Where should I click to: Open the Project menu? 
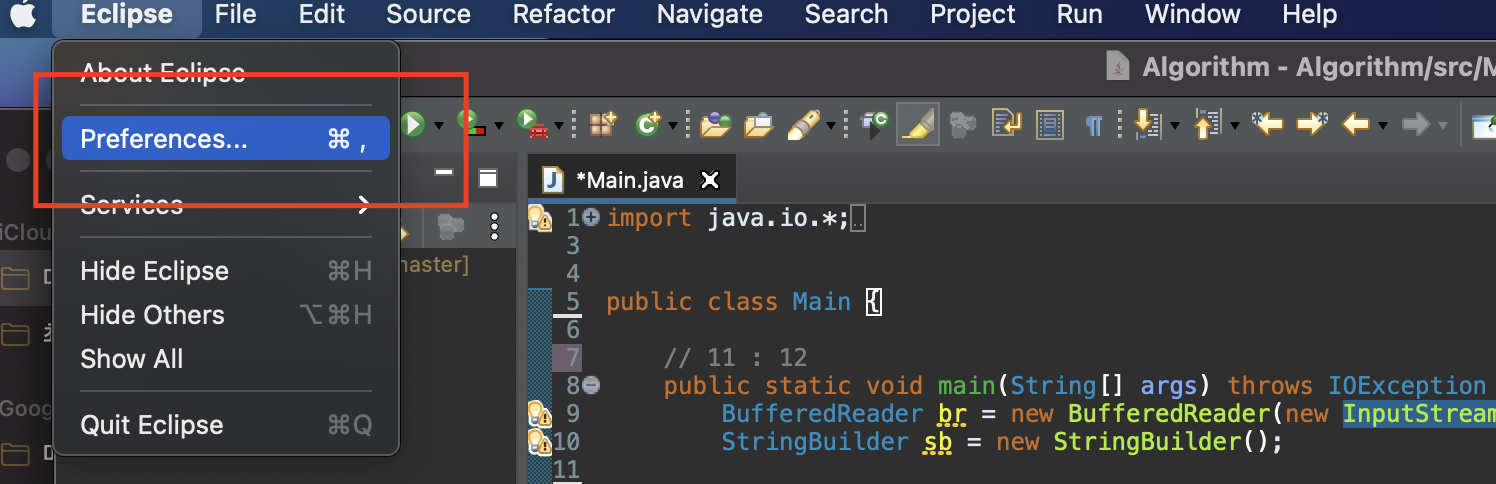(972, 15)
